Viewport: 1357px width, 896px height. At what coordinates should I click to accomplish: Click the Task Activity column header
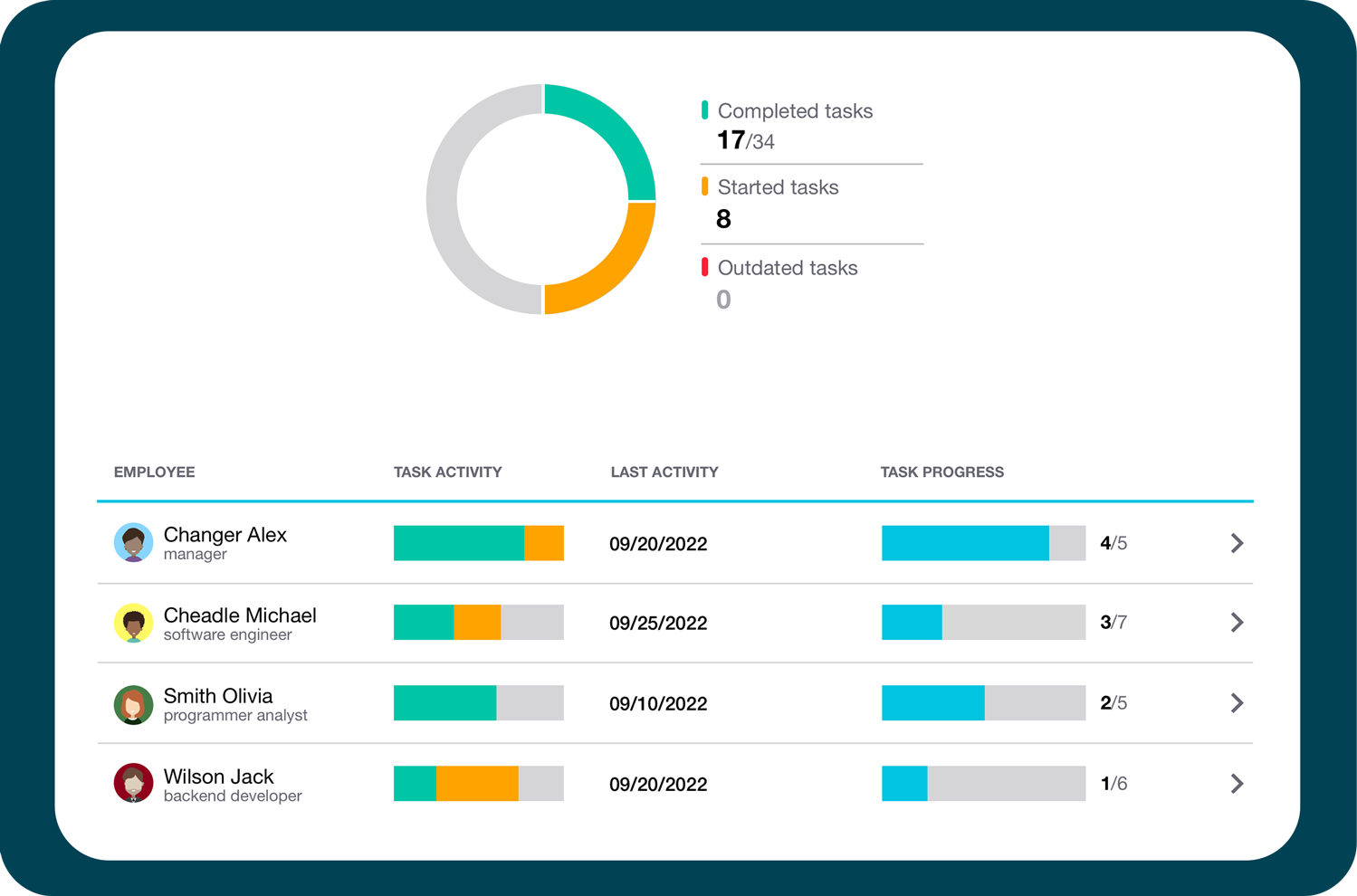click(x=447, y=472)
